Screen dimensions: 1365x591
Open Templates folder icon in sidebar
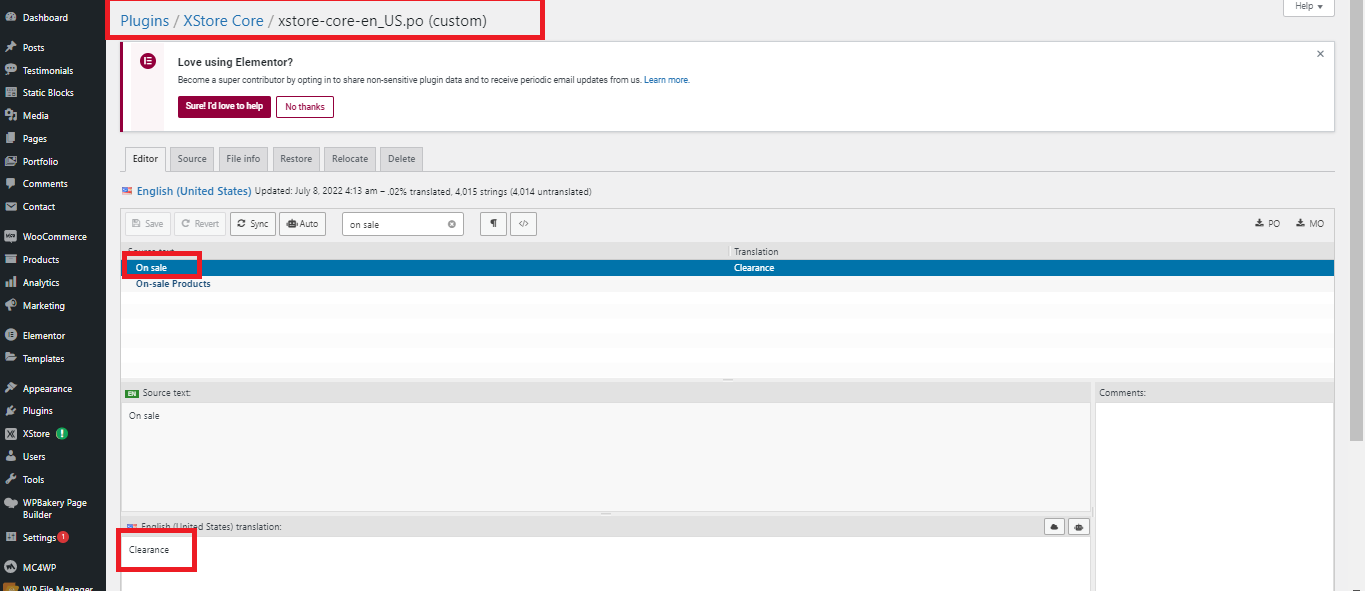pyautogui.click(x=11, y=358)
